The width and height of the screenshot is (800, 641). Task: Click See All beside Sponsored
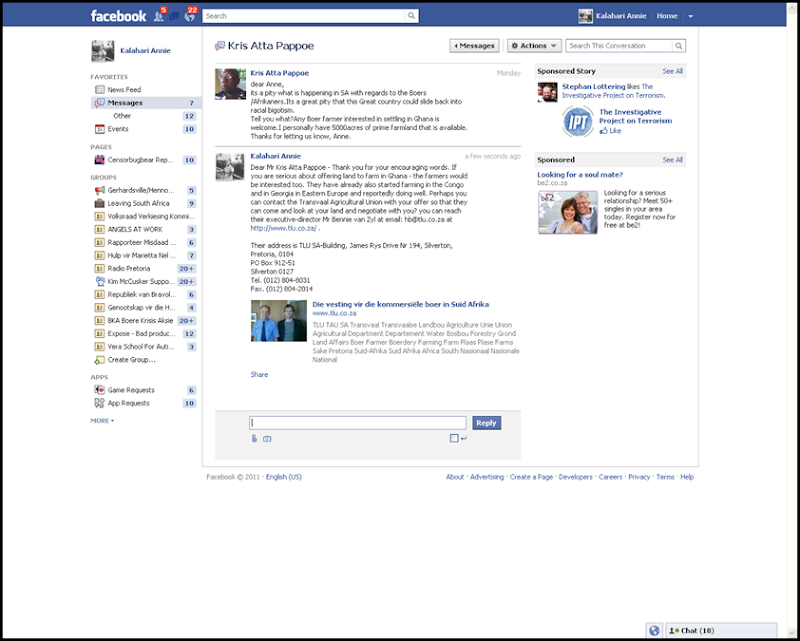(x=672, y=160)
